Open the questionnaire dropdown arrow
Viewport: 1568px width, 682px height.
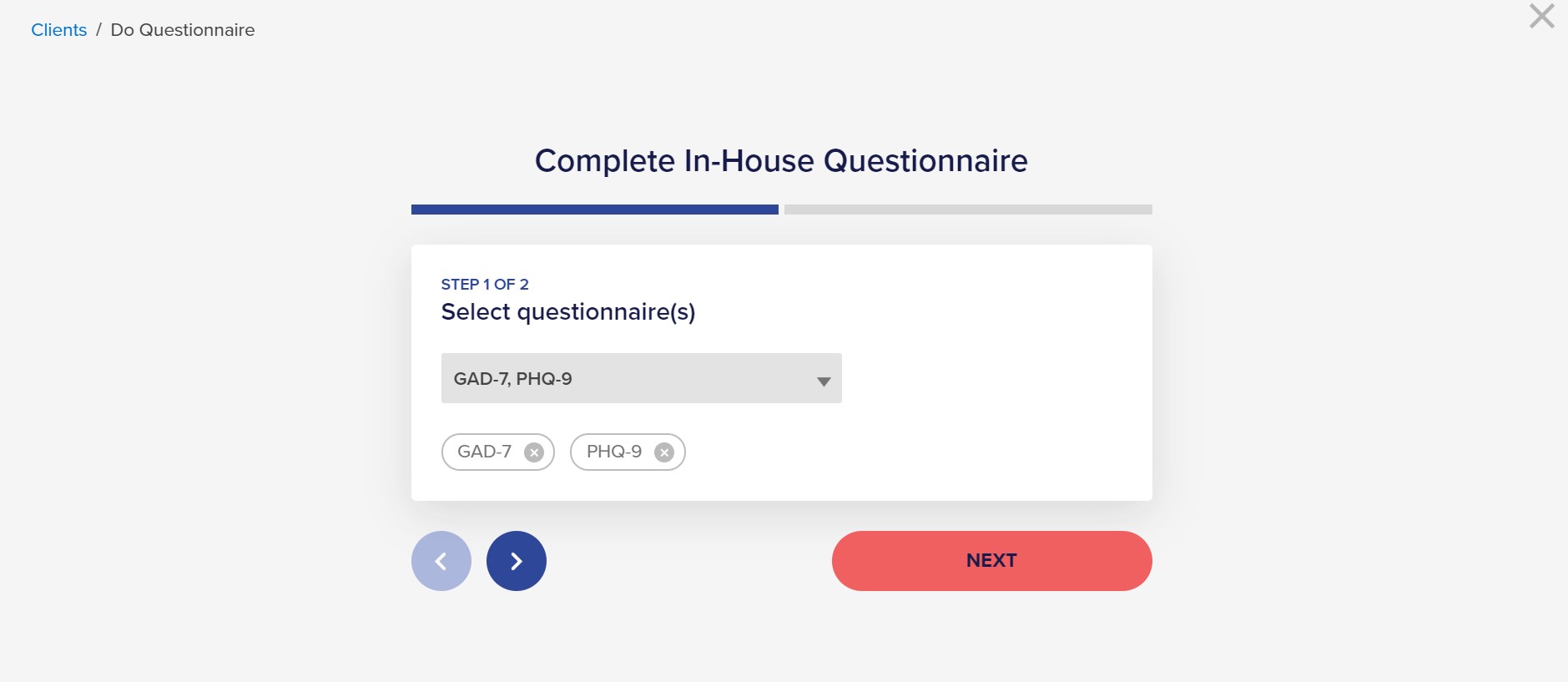pyautogui.click(x=824, y=381)
